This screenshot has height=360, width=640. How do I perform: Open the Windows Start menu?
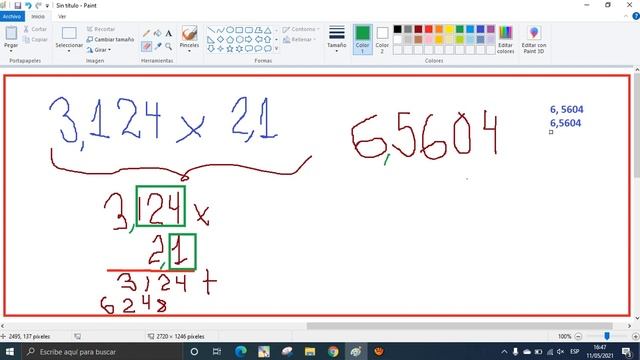pos(9,351)
